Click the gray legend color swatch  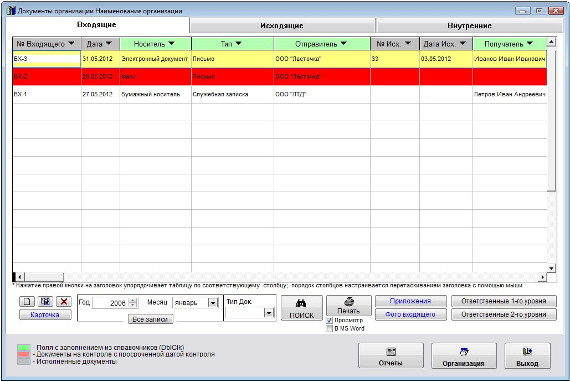point(24,361)
